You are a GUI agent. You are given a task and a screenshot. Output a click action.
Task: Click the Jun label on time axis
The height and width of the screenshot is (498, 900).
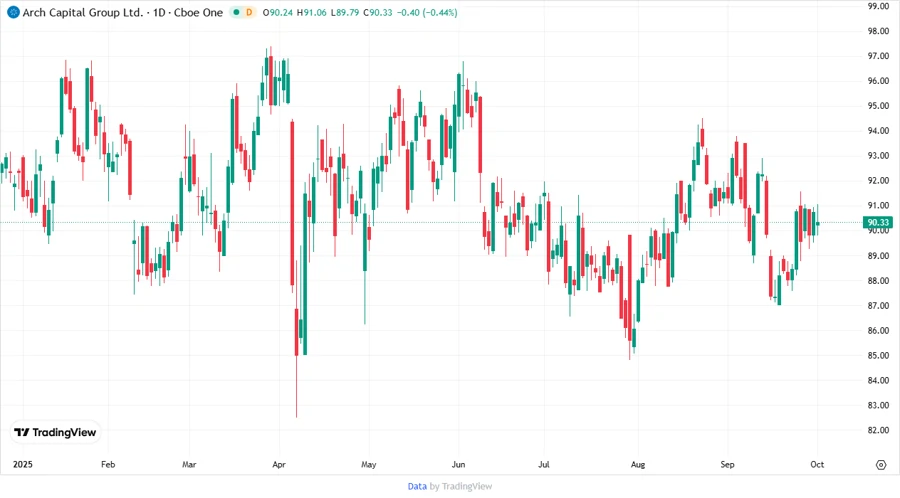click(x=459, y=465)
